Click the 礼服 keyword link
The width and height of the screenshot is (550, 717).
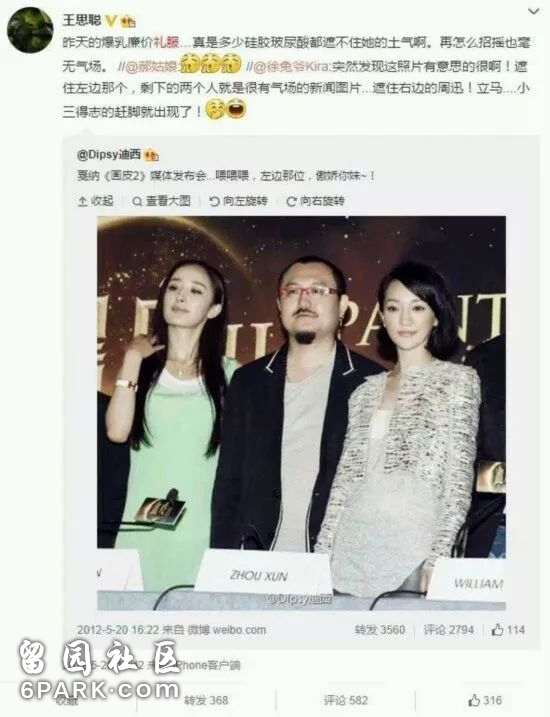tap(166, 43)
